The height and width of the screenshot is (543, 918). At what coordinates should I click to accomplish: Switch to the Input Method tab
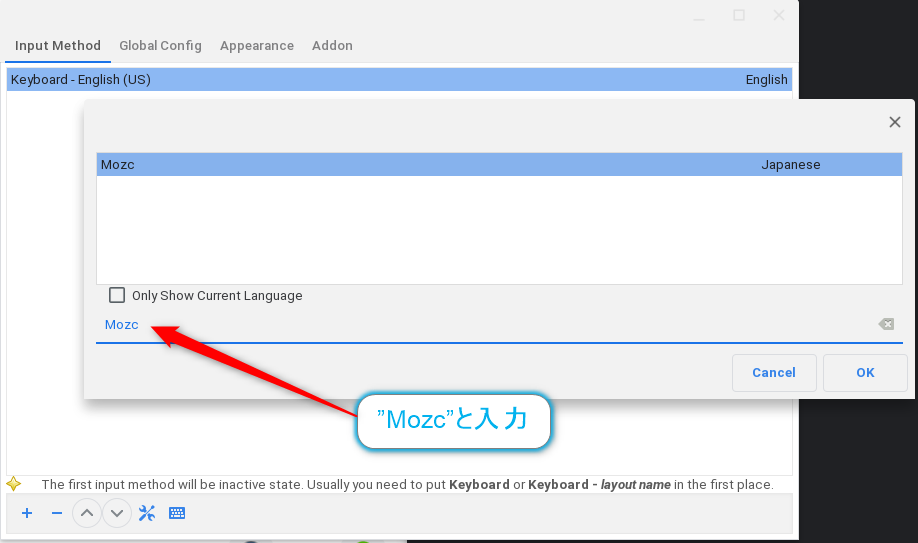[58, 46]
